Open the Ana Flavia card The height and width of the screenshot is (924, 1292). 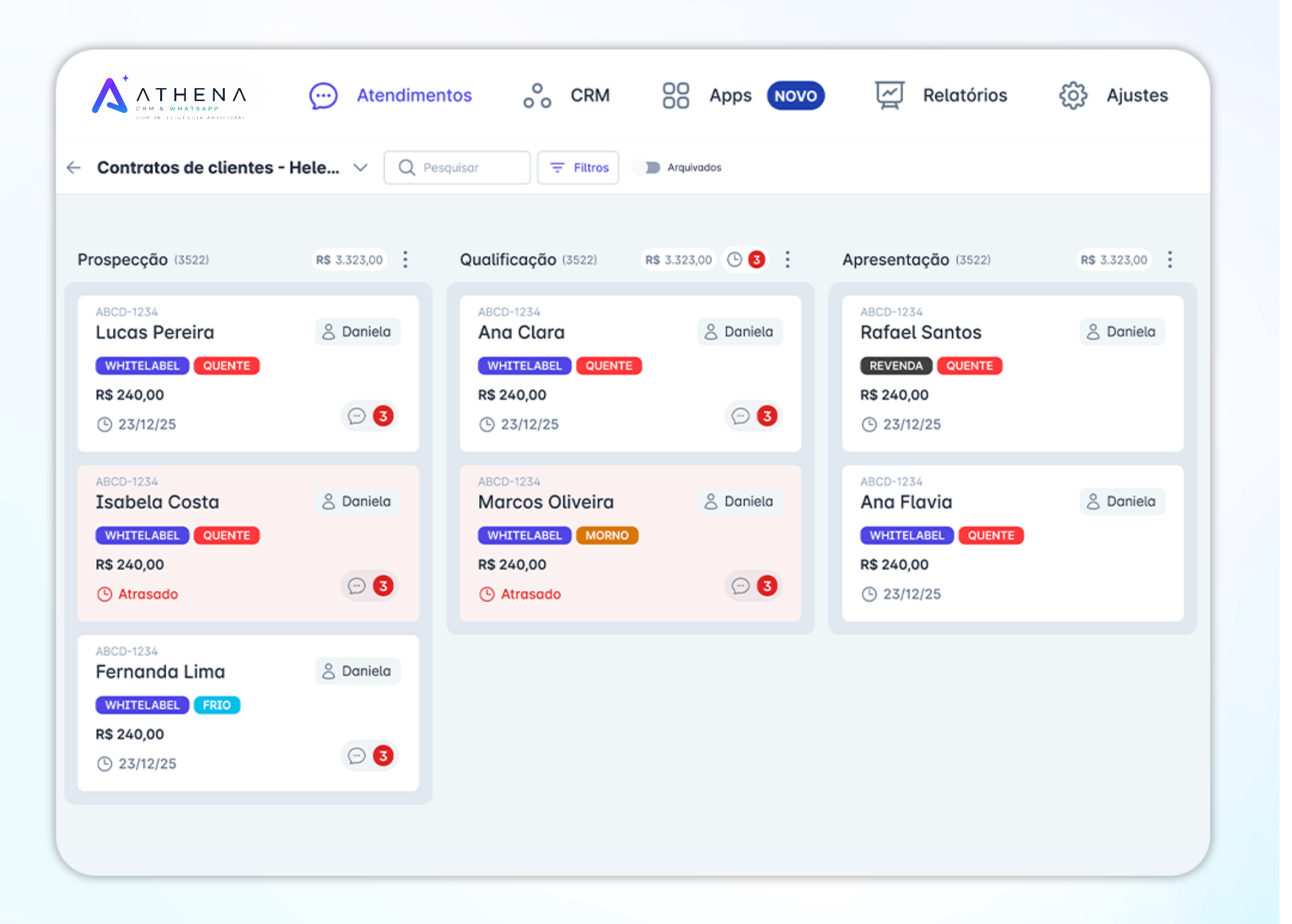(1013, 543)
